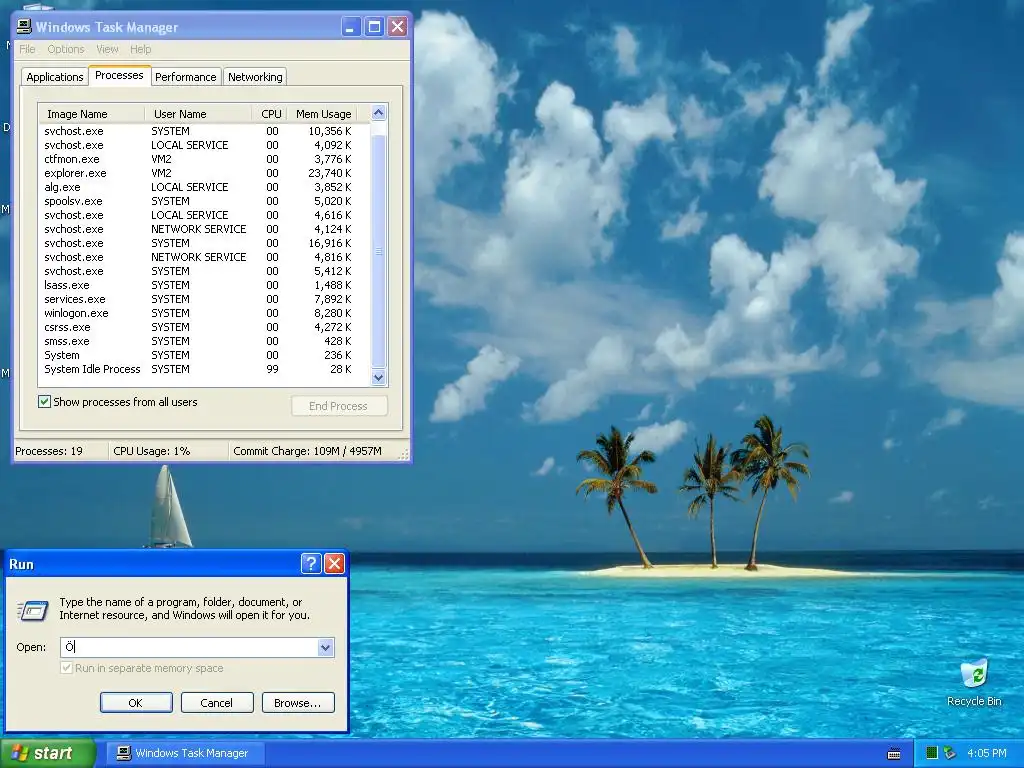
Task: Click the clock showing 4:05 PM
Action: pos(986,753)
